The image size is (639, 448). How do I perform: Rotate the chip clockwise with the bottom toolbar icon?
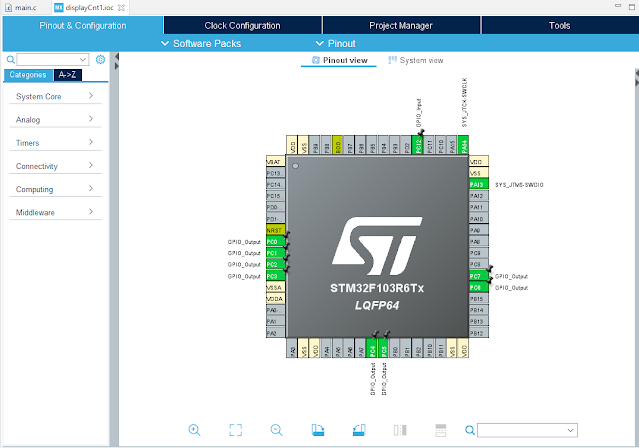317,430
